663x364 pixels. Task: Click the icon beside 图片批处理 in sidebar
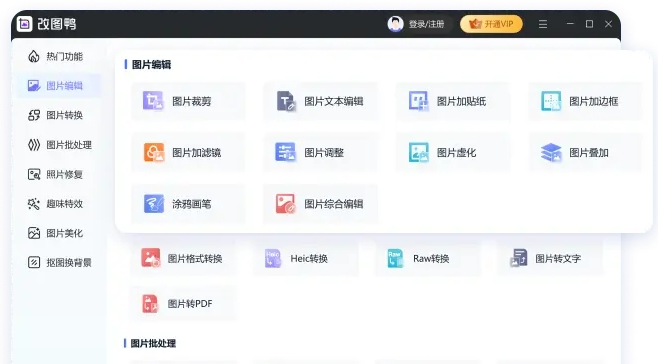(x=34, y=145)
